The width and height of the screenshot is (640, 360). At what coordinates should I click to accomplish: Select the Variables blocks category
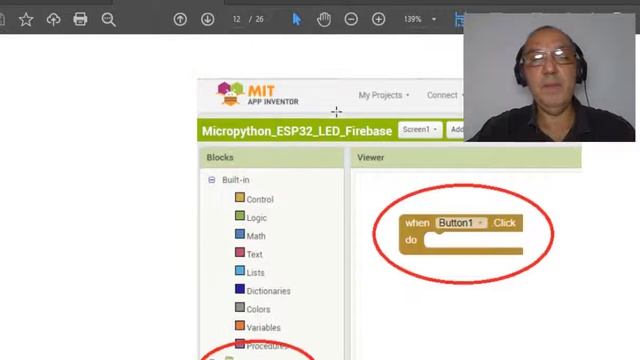(x=263, y=328)
